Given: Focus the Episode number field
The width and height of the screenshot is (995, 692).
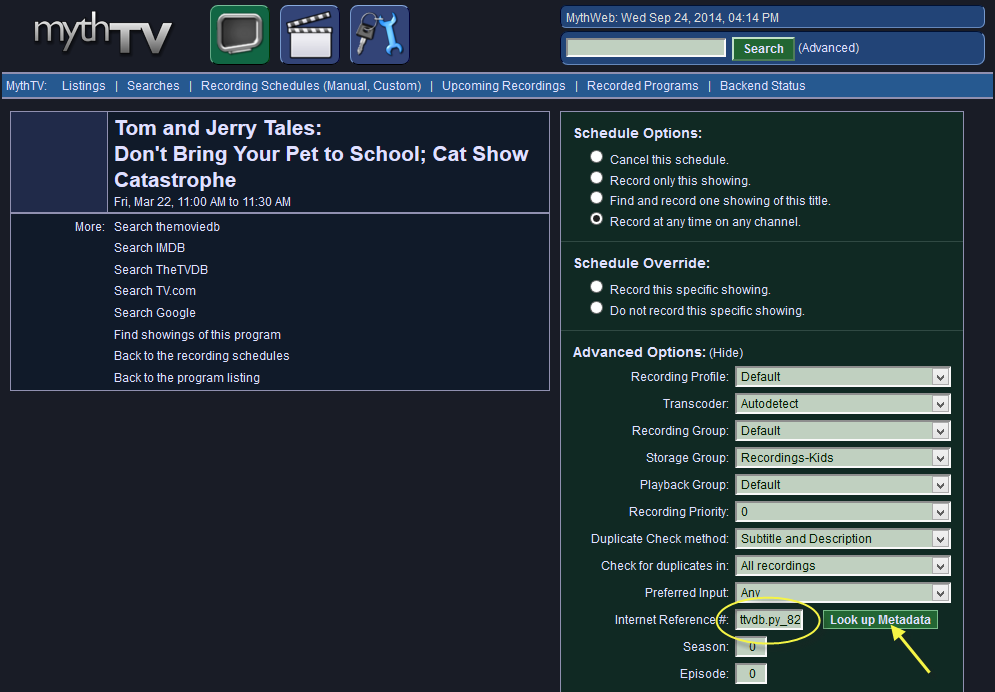Looking at the screenshot, I should [x=751, y=674].
